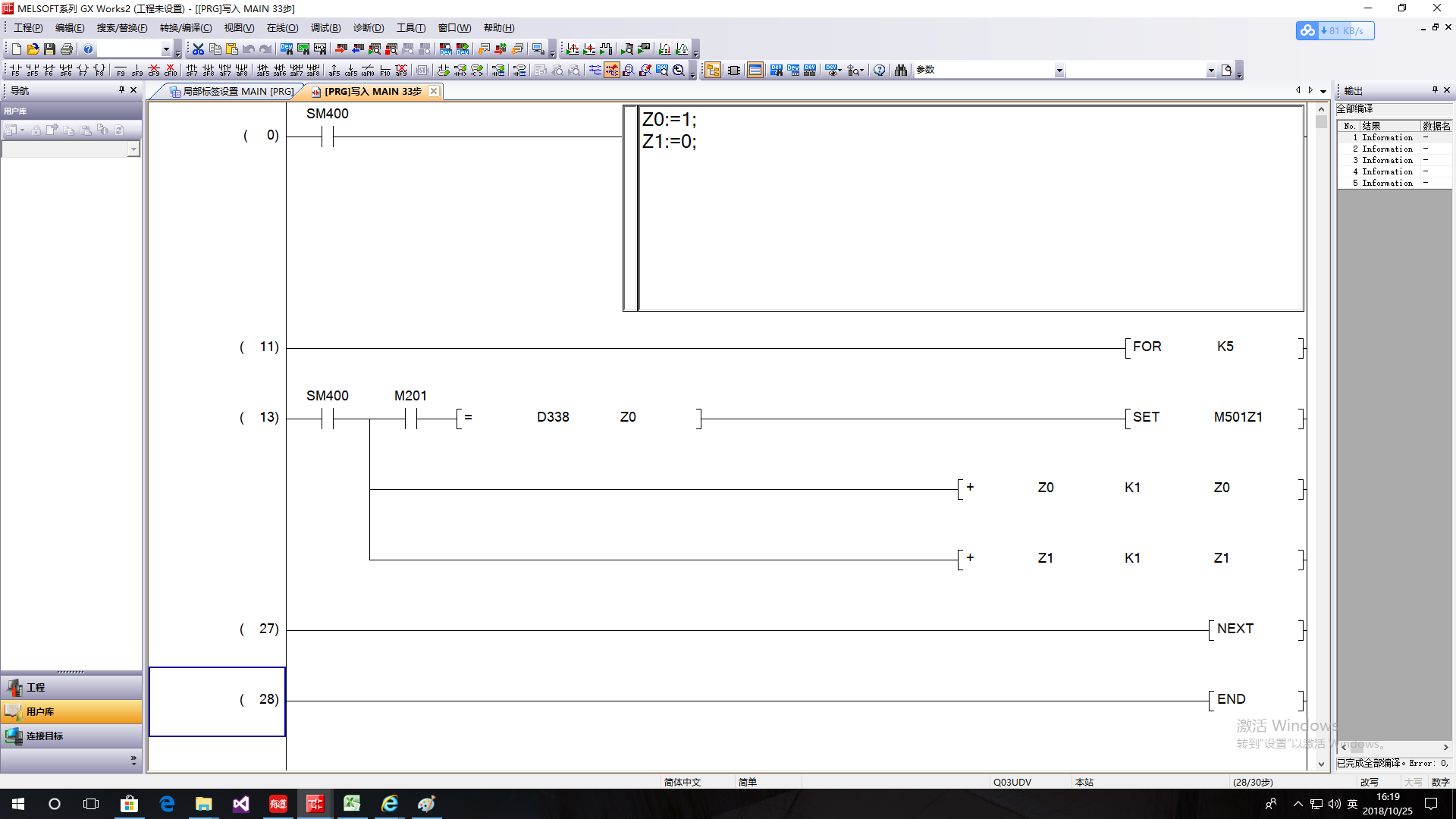Open the 在线(O) menu
The image size is (1456, 819).
coord(282,28)
